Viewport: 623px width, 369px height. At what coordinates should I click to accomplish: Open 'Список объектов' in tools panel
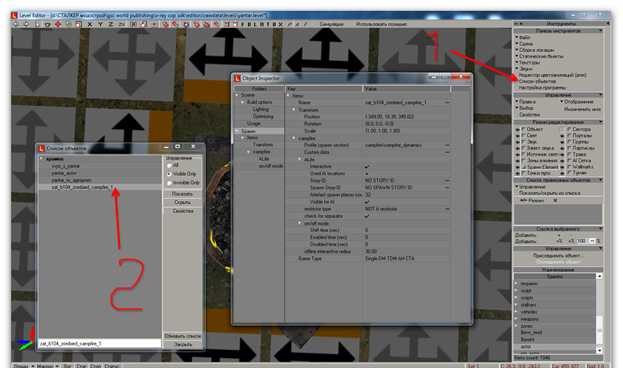click(x=537, y=81)
